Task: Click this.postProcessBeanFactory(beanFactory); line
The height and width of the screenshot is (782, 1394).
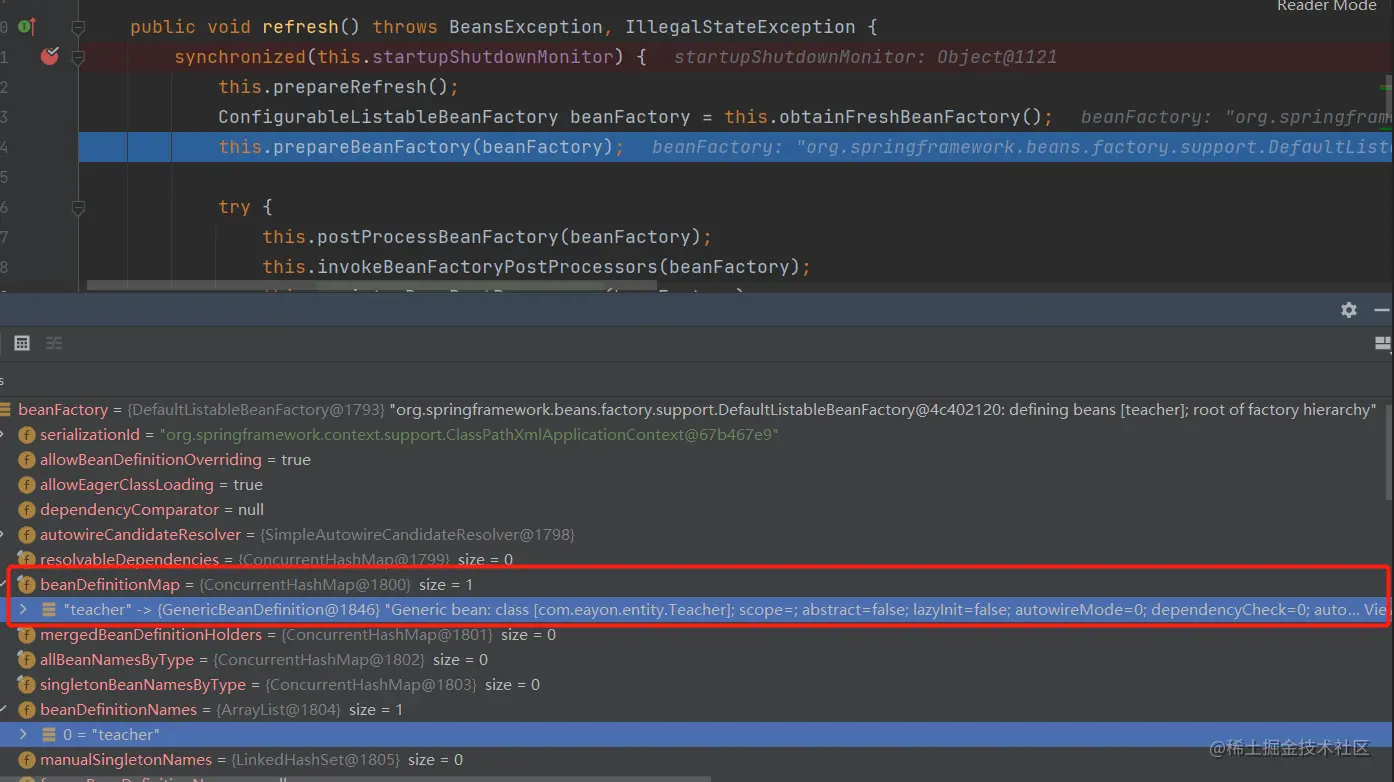Action: (x=487, y=237)
